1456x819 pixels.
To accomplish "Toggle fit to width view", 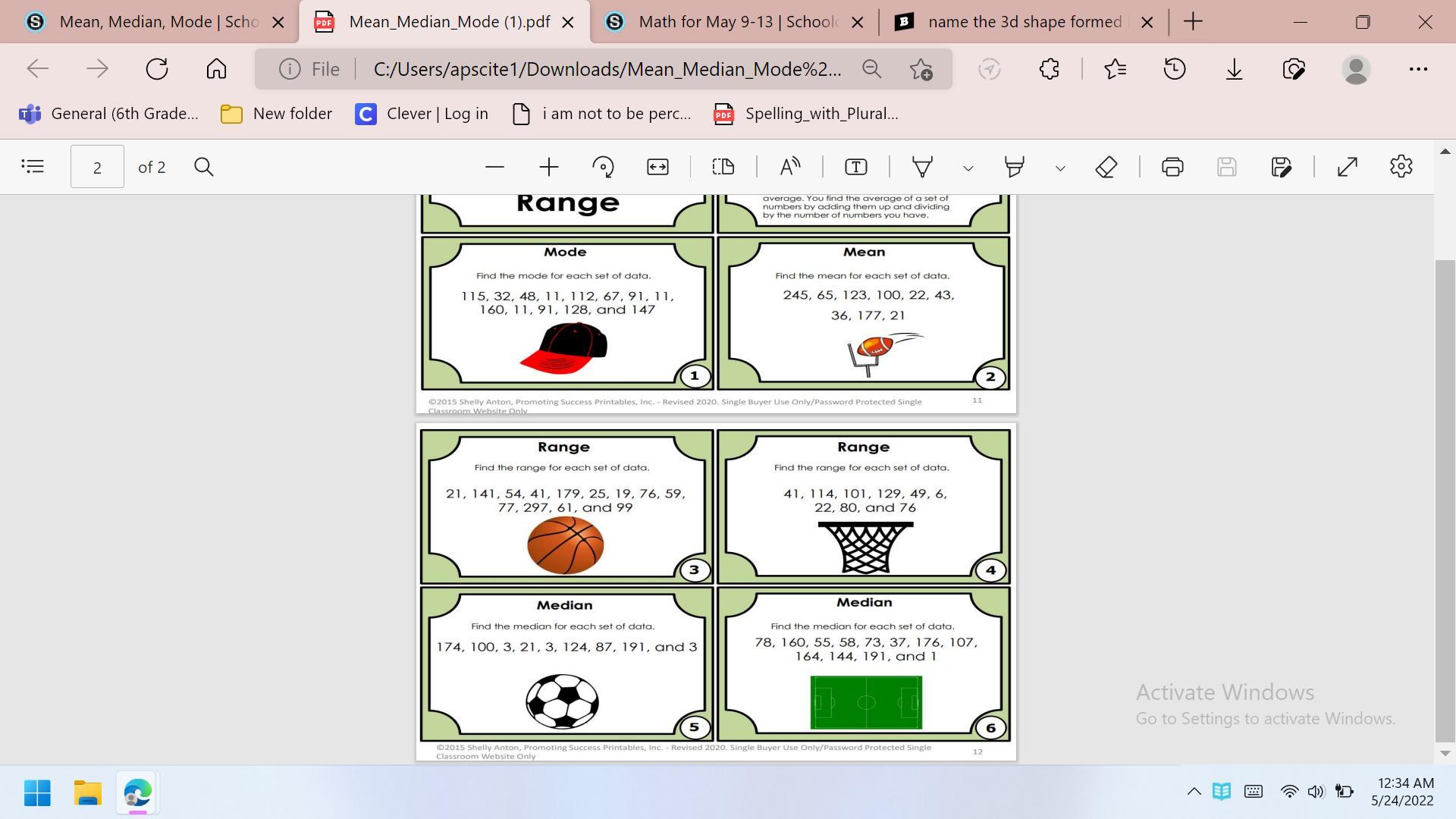I will 657,167.
